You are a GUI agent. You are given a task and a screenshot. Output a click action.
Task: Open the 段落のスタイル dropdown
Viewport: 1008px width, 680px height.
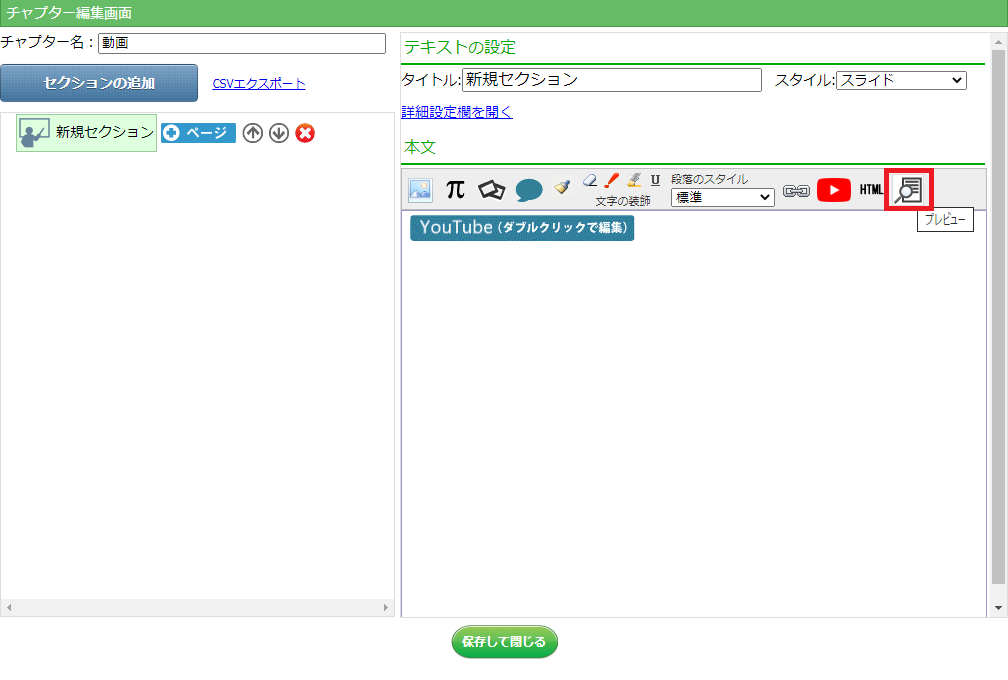pyautogui.click(x=722, y=198)
